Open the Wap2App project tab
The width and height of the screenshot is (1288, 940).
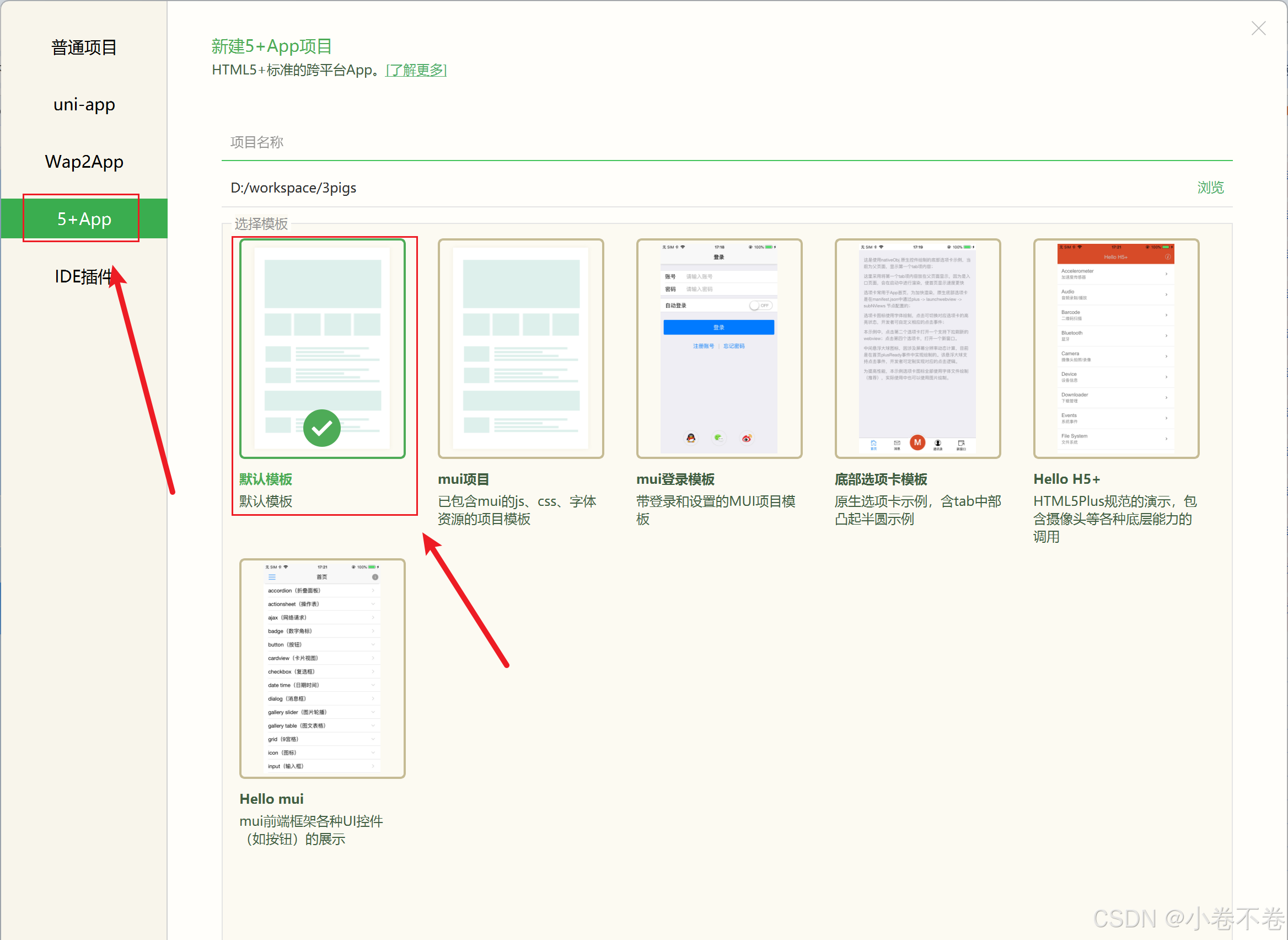(x=84, y=162)
